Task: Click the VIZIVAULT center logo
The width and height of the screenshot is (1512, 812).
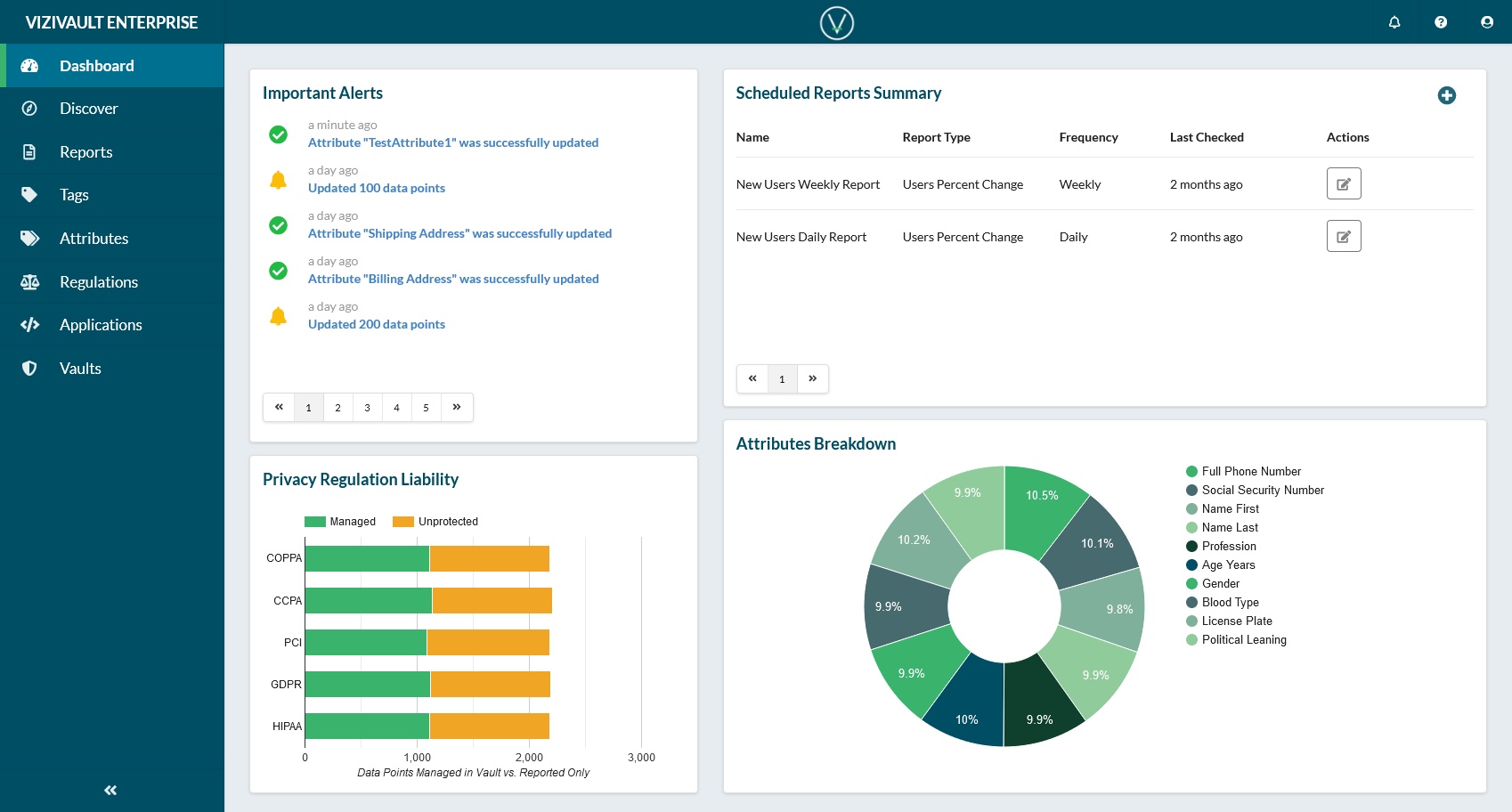Action: click(x=837, y=22)
